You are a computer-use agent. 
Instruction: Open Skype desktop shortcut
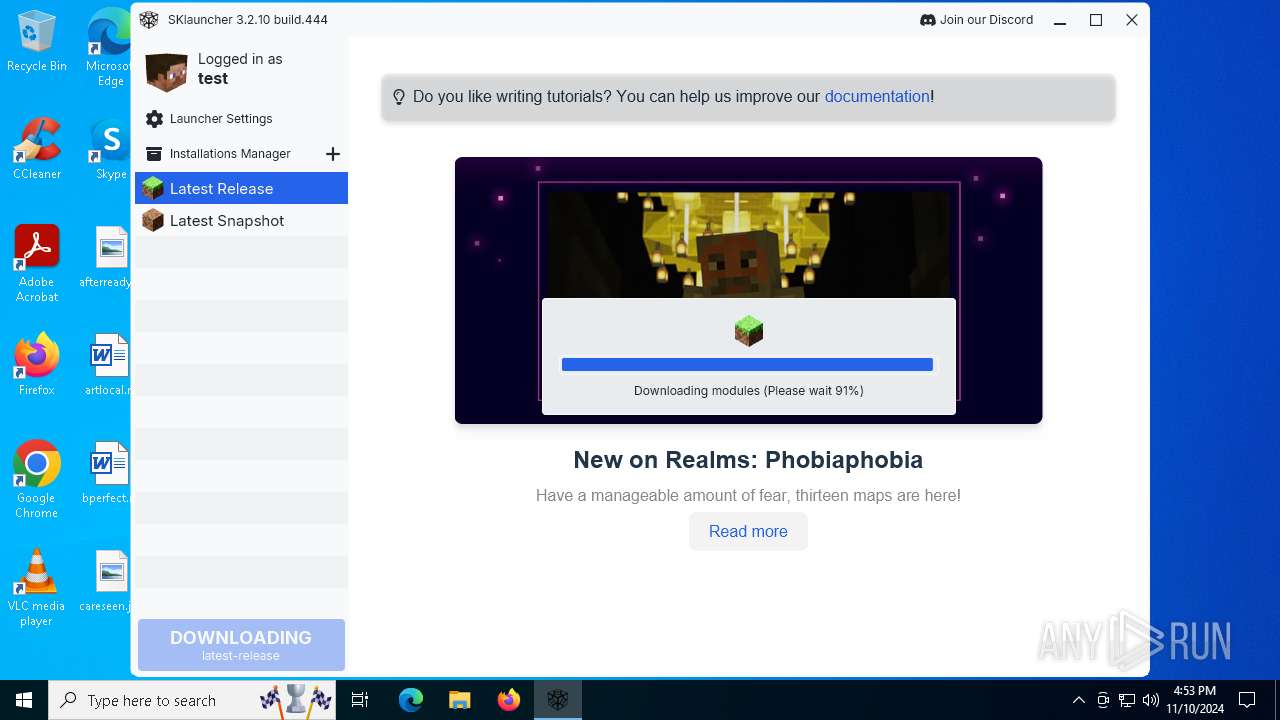pyautogui.click(x=110, y=149)
